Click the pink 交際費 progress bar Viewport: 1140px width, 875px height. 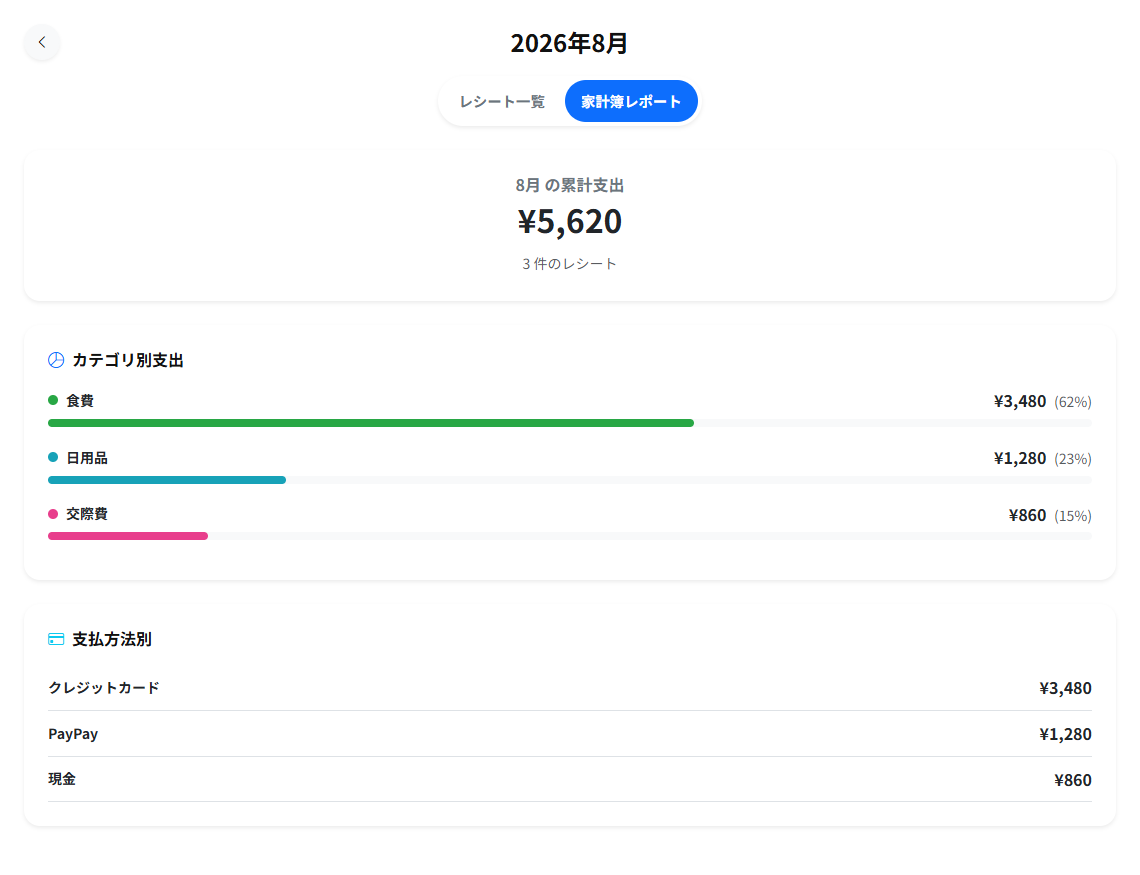128,536
